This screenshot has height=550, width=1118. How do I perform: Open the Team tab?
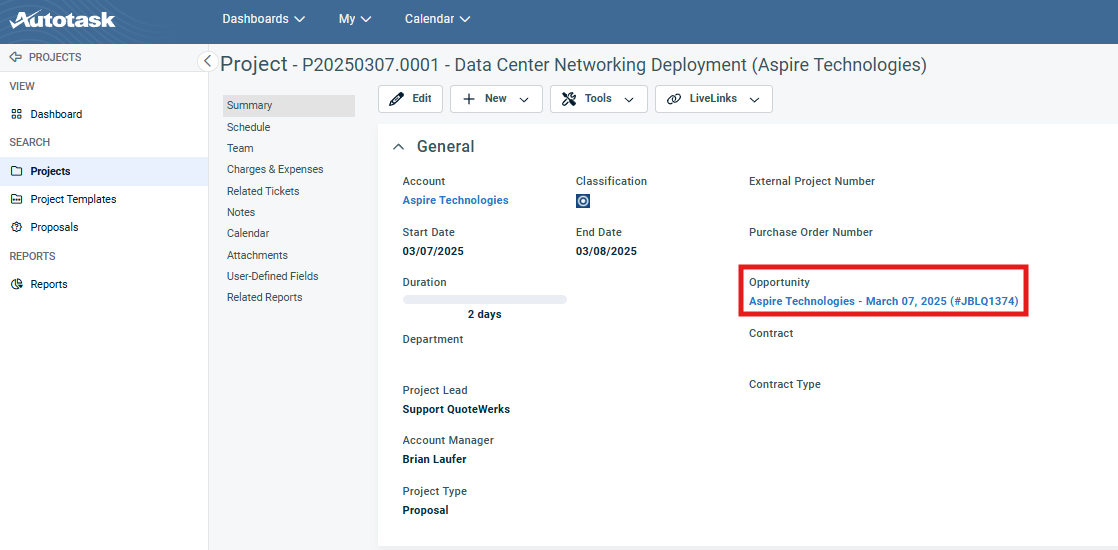pyautogui.click(x=240, y=148)
